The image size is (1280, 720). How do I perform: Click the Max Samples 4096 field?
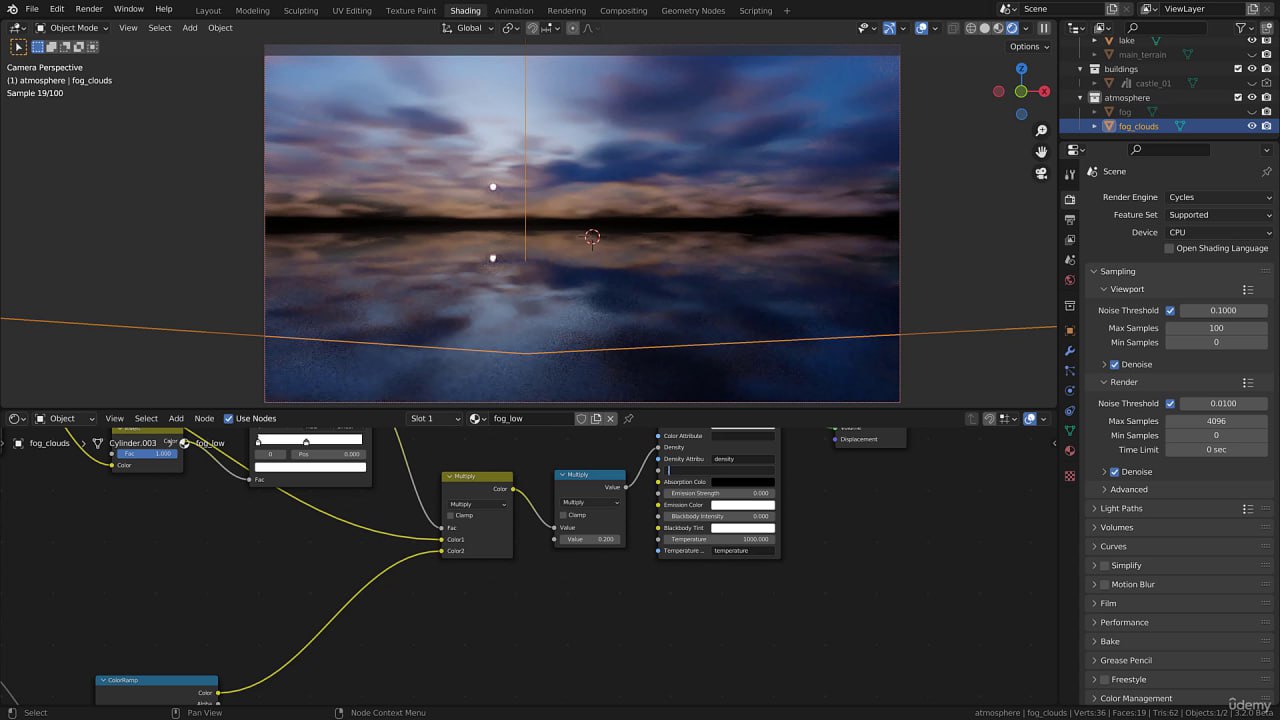click(x=1216, y=421)
